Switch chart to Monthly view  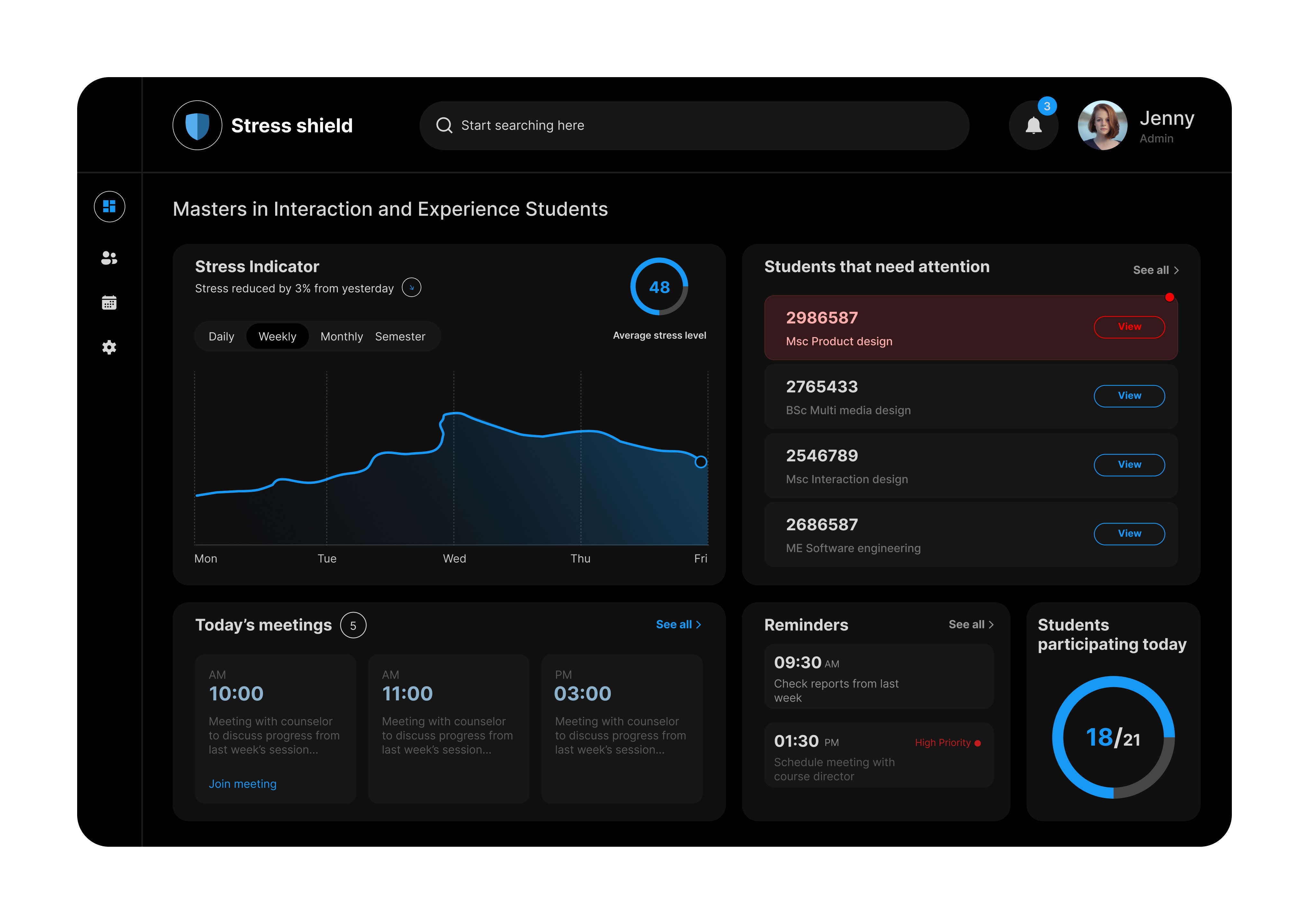pos(341,336)
